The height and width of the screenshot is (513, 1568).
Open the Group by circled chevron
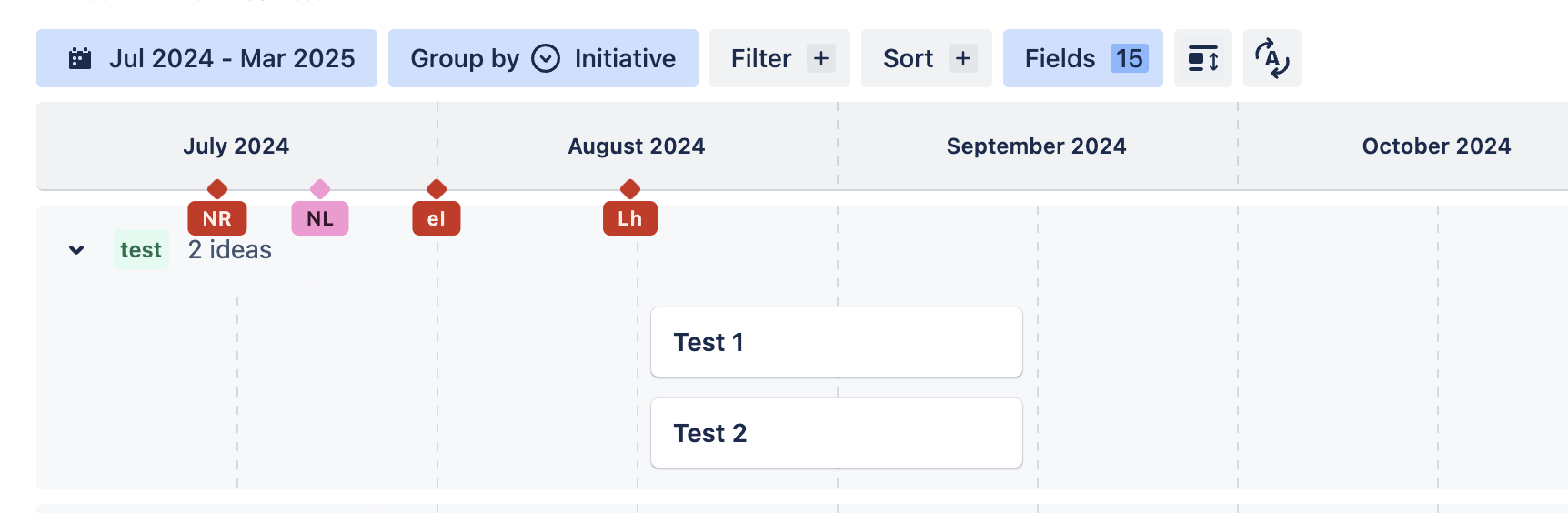click(x=546, y=58)
